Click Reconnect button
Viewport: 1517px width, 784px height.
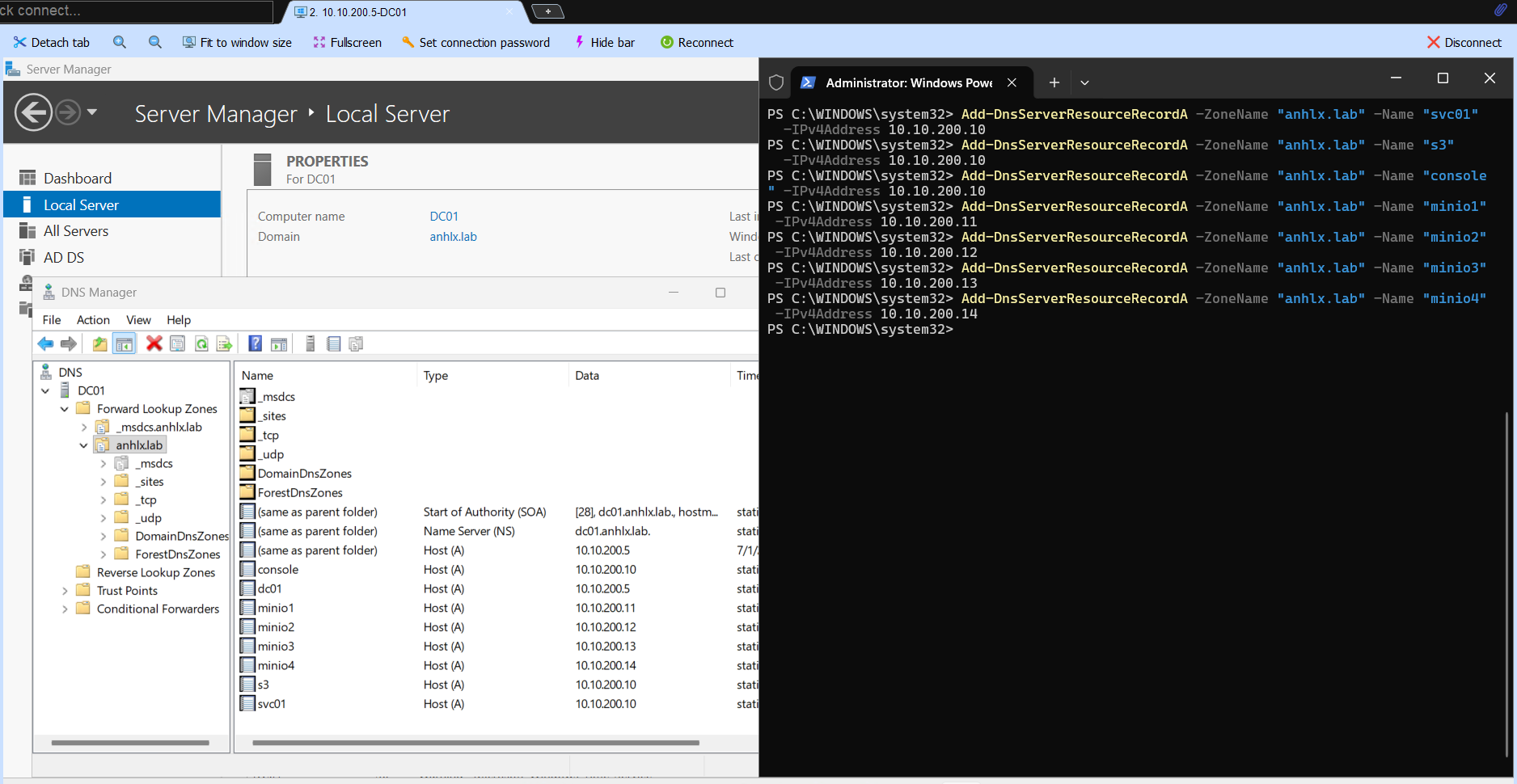pos(697,42)
